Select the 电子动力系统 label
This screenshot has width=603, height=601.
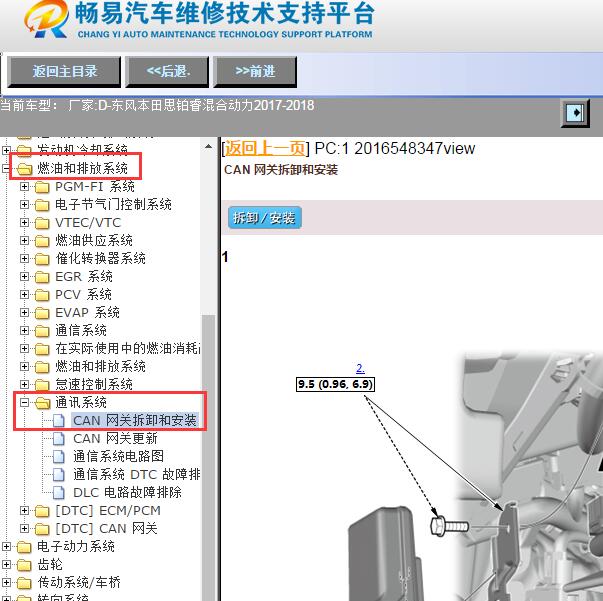76,546
